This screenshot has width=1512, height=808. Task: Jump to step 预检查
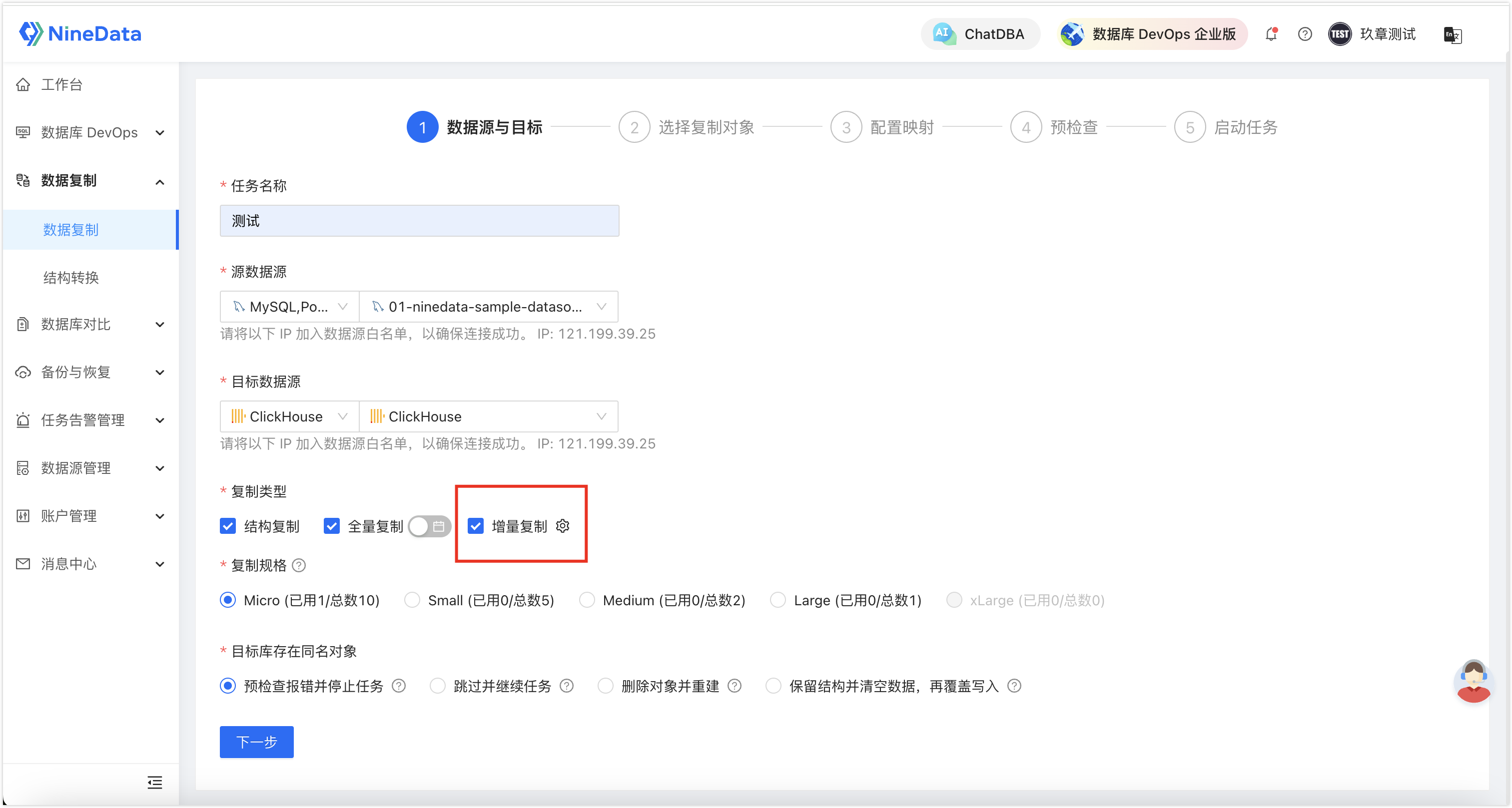click(x=1054, y=127)
